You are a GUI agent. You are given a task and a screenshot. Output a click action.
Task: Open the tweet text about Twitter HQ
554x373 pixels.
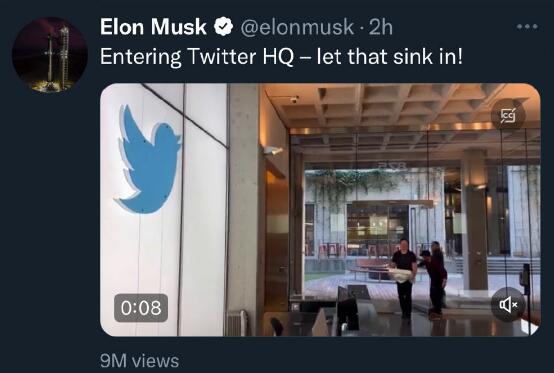point(281,57)
